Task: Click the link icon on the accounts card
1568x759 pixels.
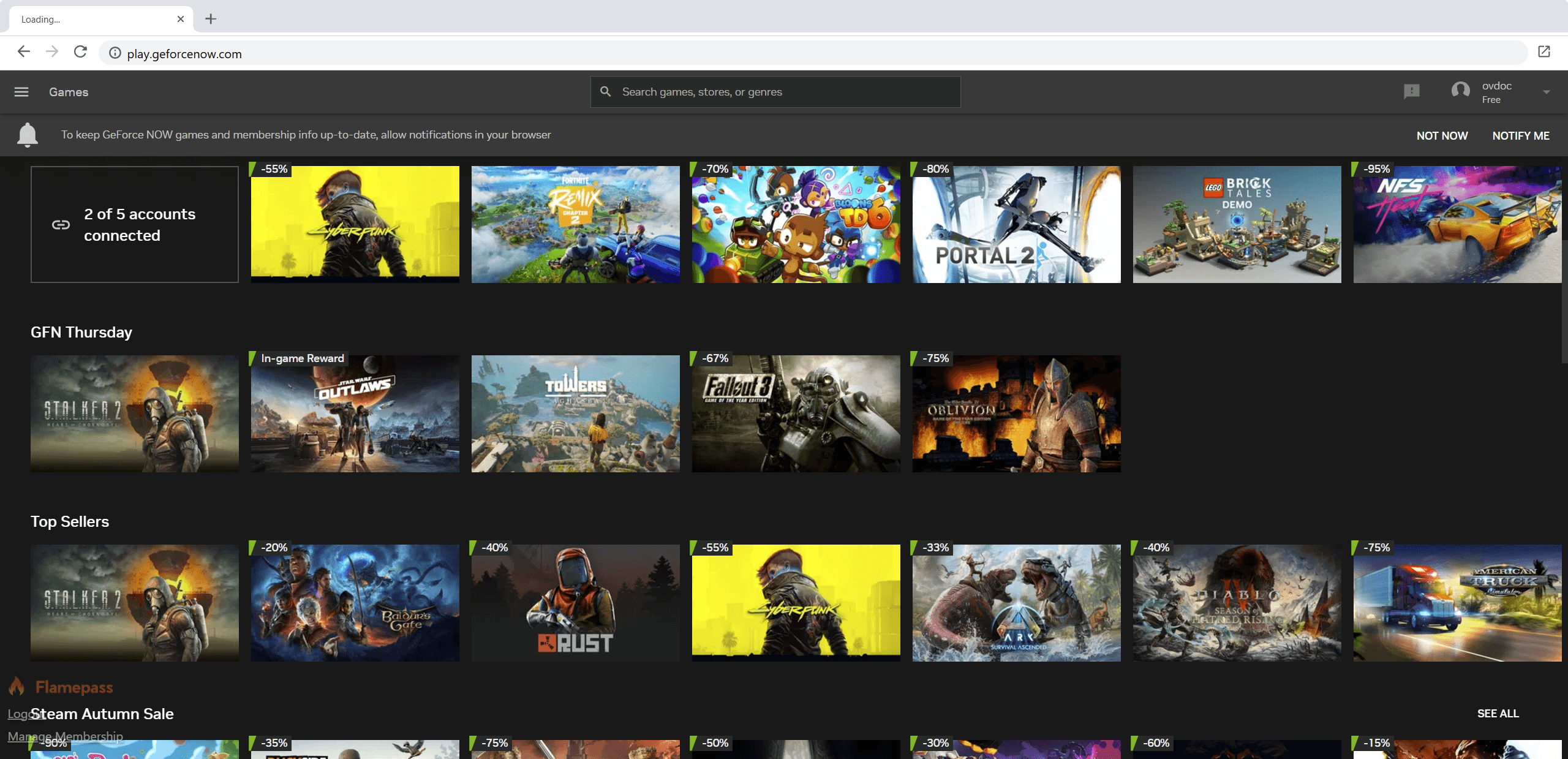Action: pyautogui.click(x=61, y=224)
